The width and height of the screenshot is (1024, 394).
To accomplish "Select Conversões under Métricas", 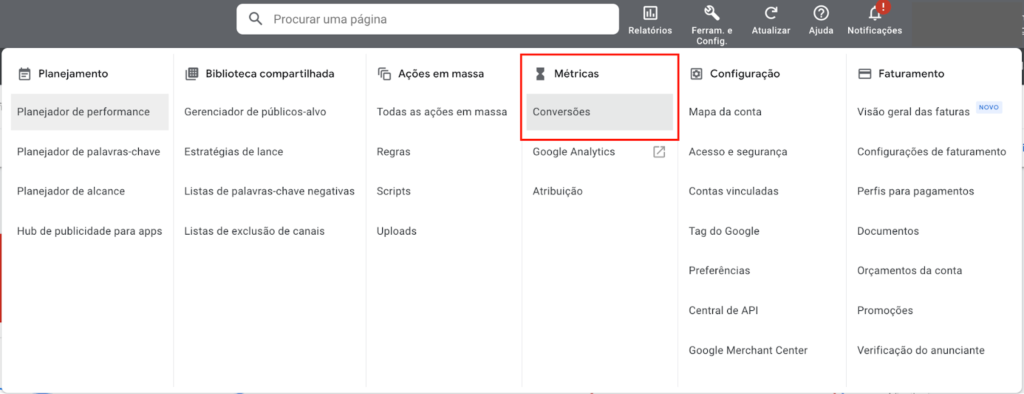I will (x=600, y=112).
